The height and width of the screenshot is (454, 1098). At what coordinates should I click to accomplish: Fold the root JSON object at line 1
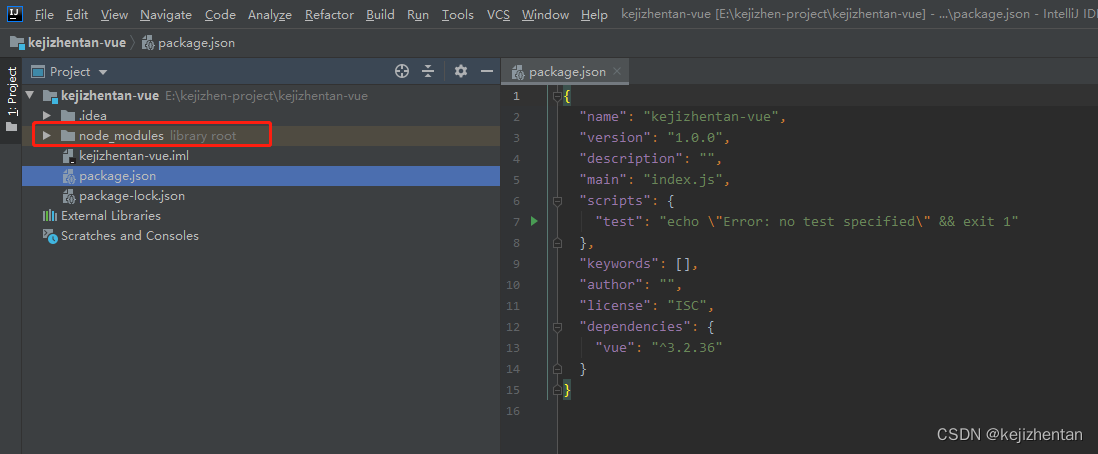[557, 96]
